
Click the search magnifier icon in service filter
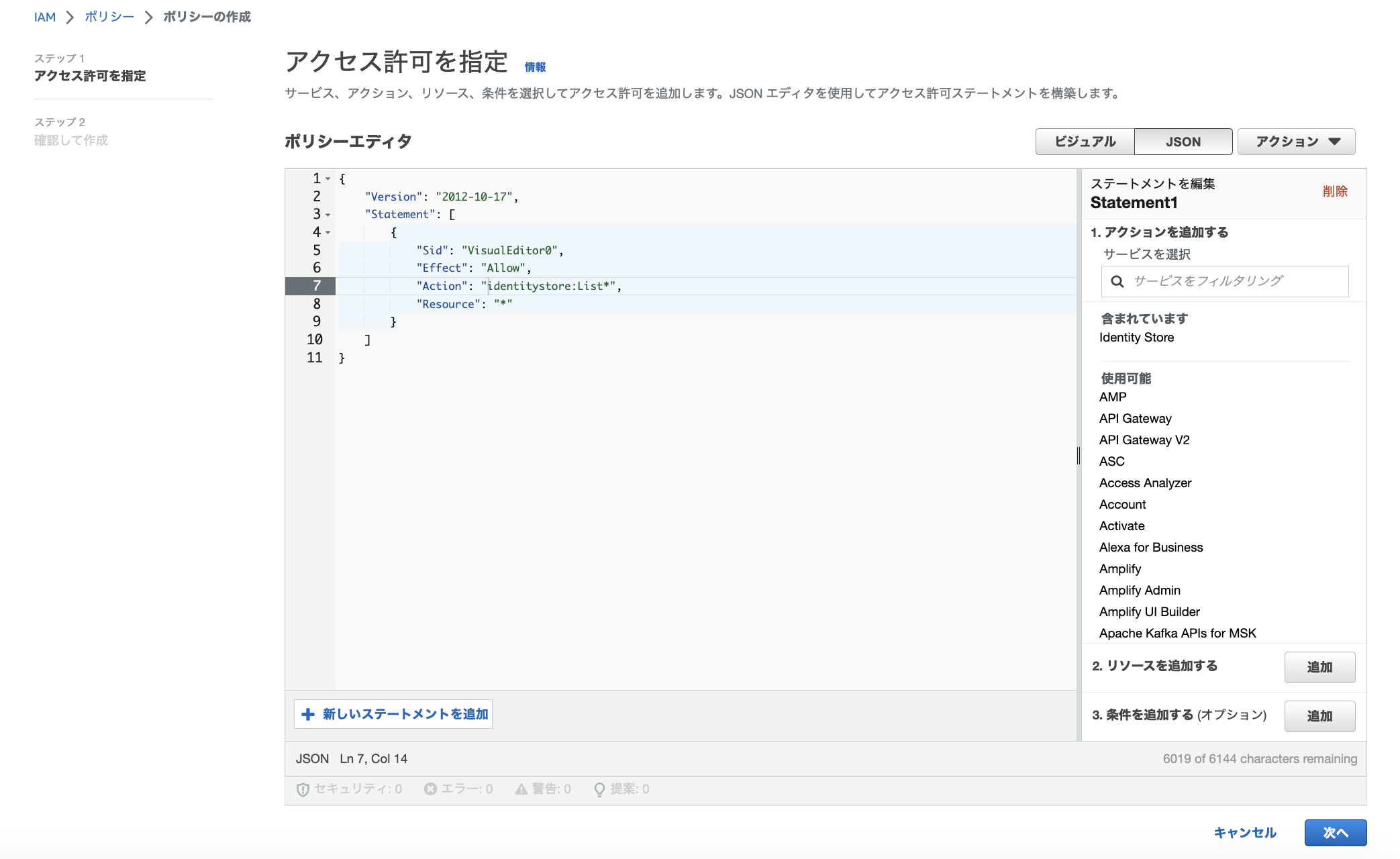click(x=1117, y=281)
